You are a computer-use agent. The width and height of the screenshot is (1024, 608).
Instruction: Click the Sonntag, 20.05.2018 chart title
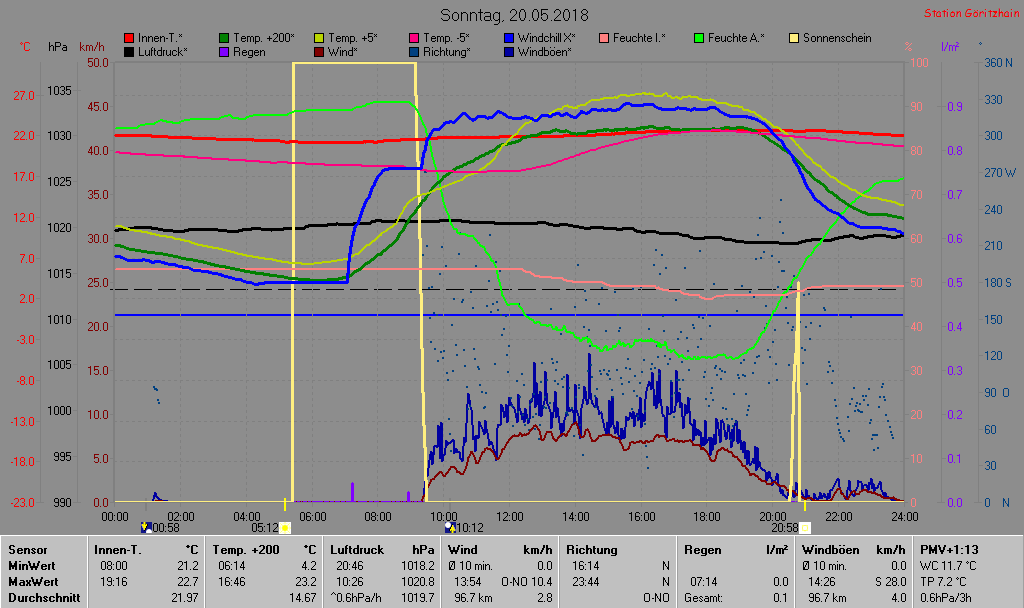[x=514, y=15]
